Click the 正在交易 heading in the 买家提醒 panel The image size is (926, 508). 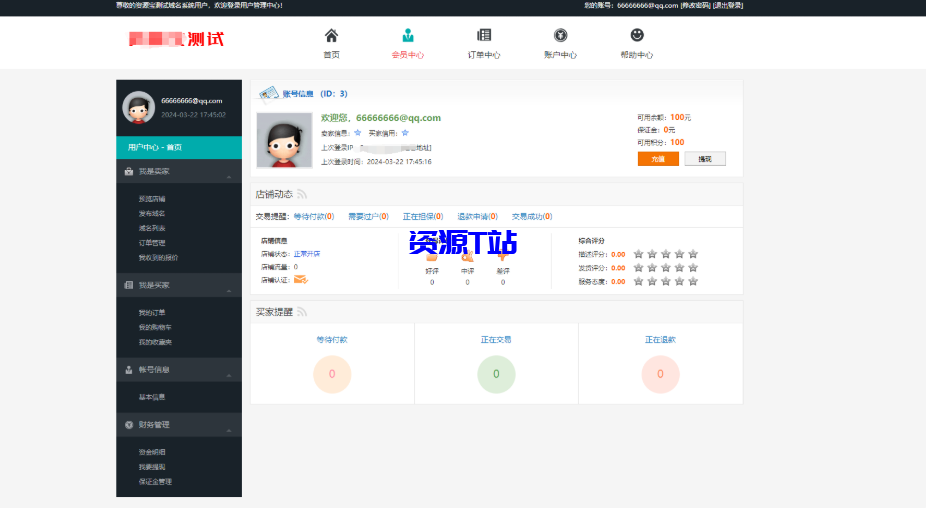(x=496, y=340)
